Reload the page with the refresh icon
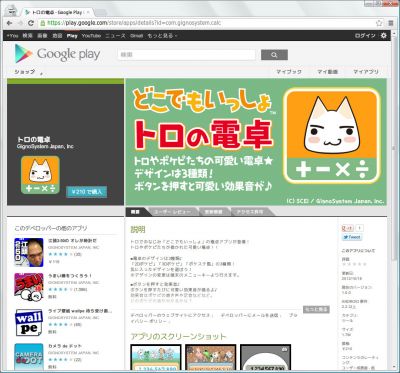 [31, 23]
